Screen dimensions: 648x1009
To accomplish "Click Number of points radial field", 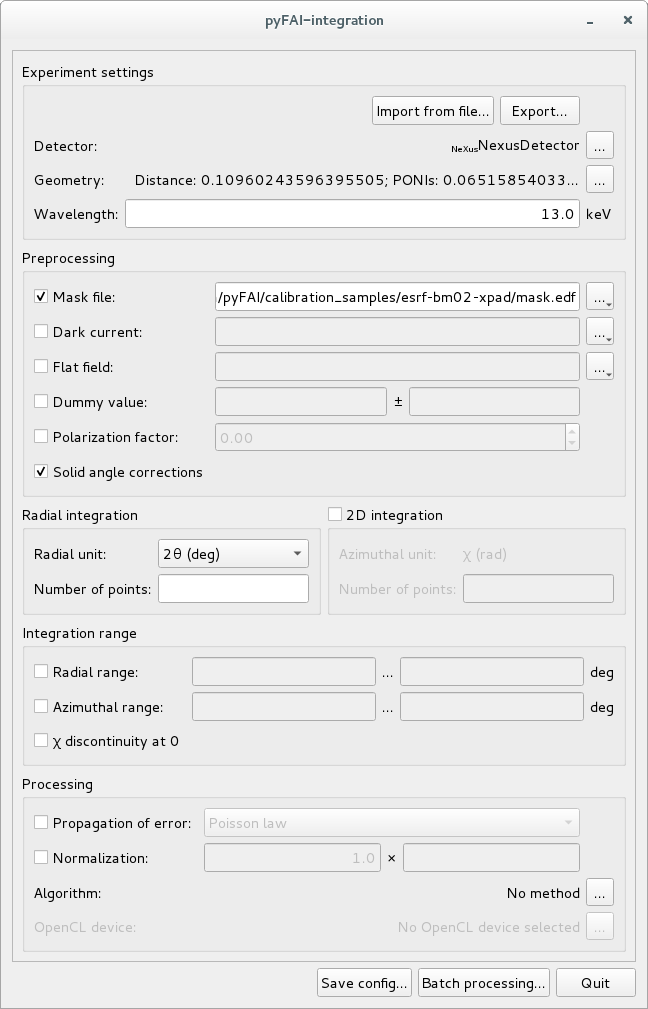I will pyautogui.click(x=233, y=589).
